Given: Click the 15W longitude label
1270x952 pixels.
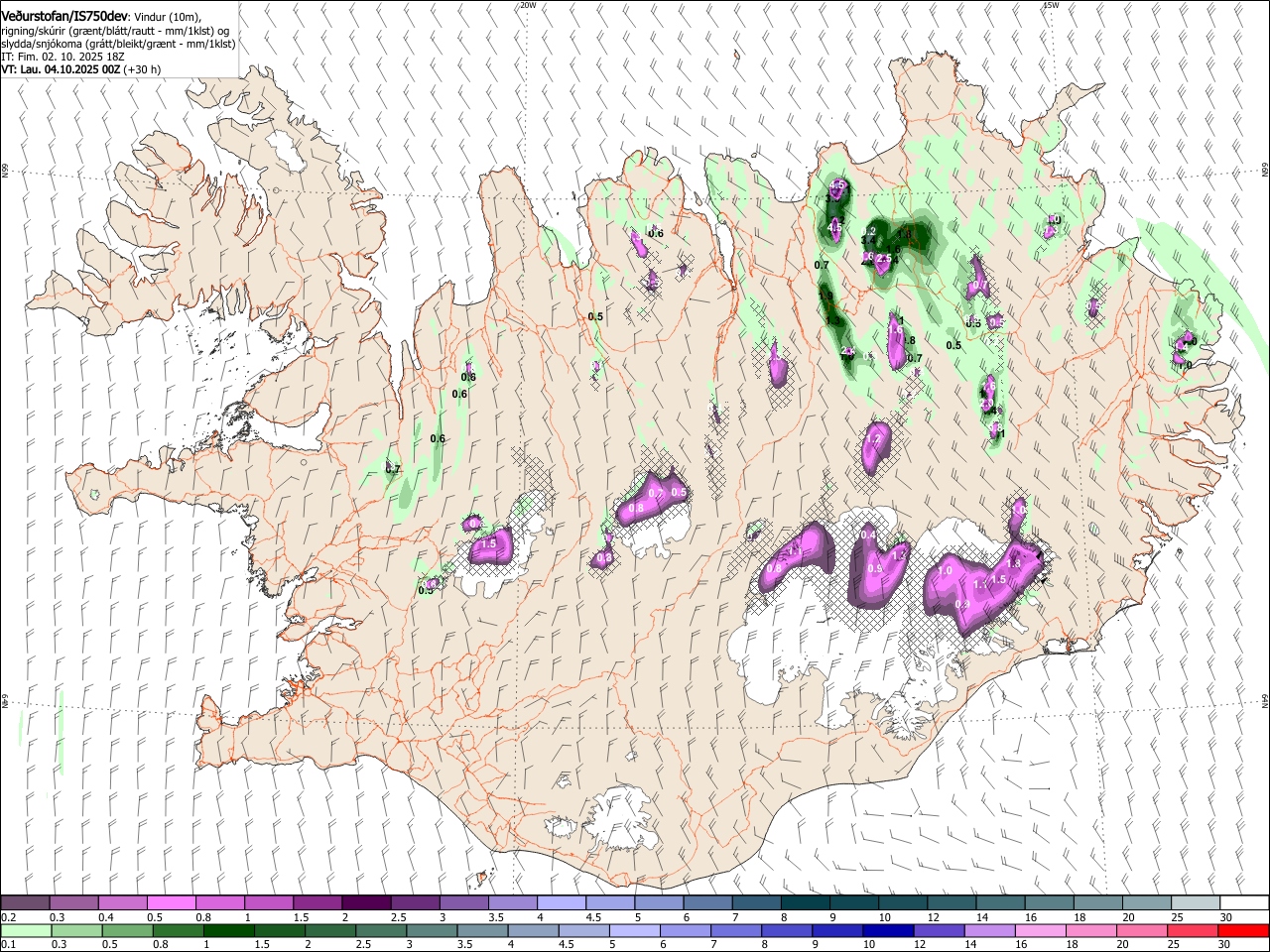Looking at the screenshot, I should click(x=1051, y=5).
